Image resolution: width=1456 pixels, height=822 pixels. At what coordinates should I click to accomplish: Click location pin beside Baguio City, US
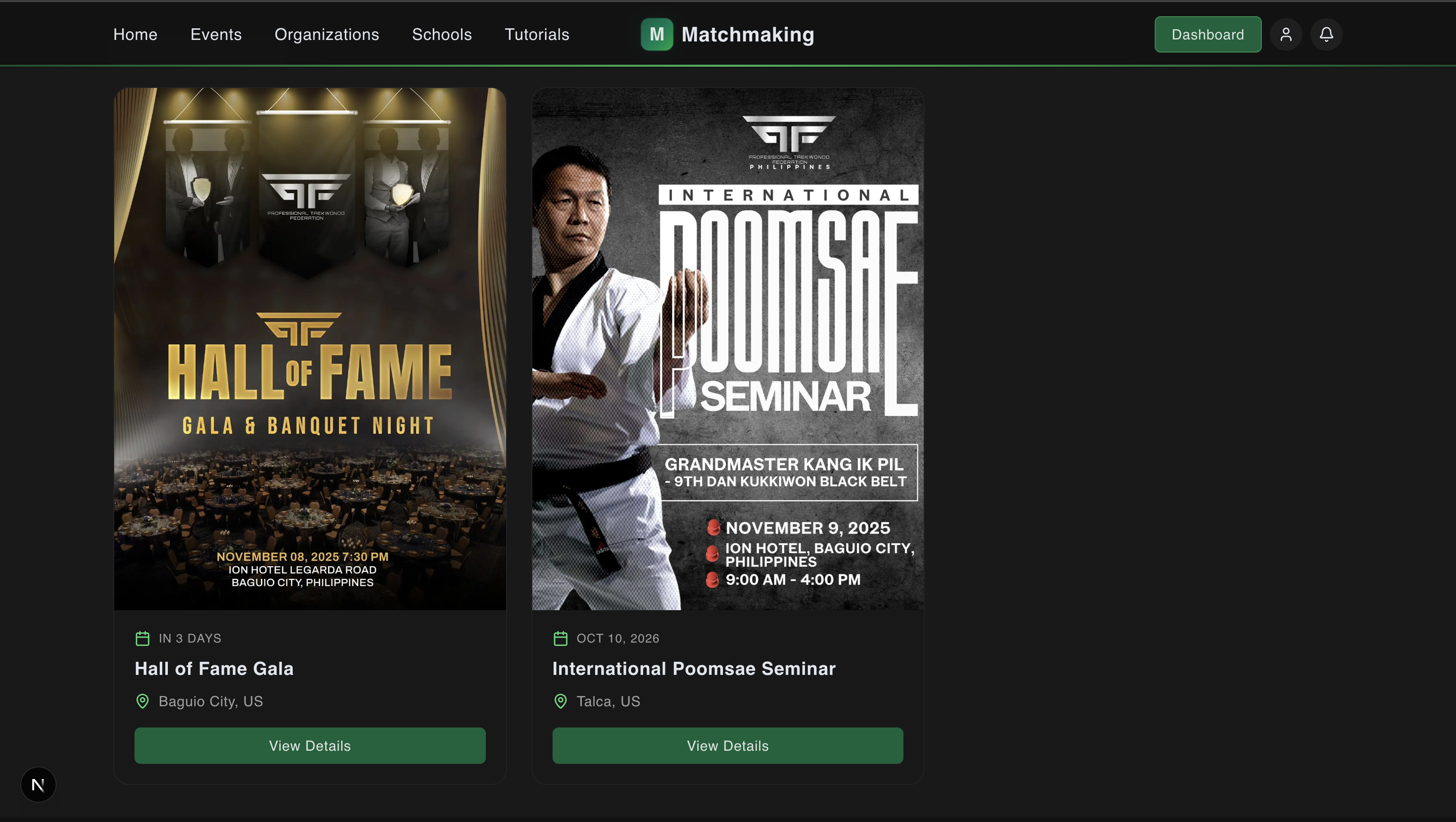[143, 701]
